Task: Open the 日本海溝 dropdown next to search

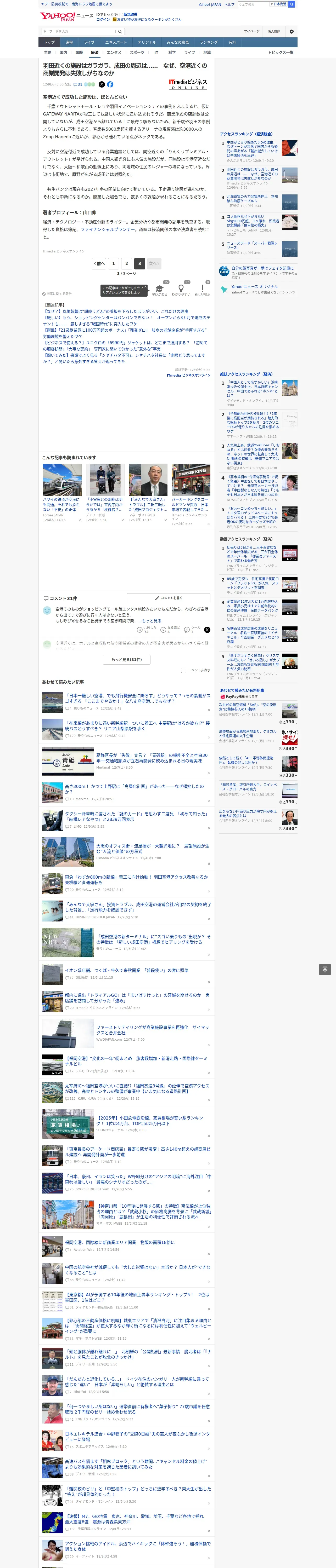Action: 278,4
